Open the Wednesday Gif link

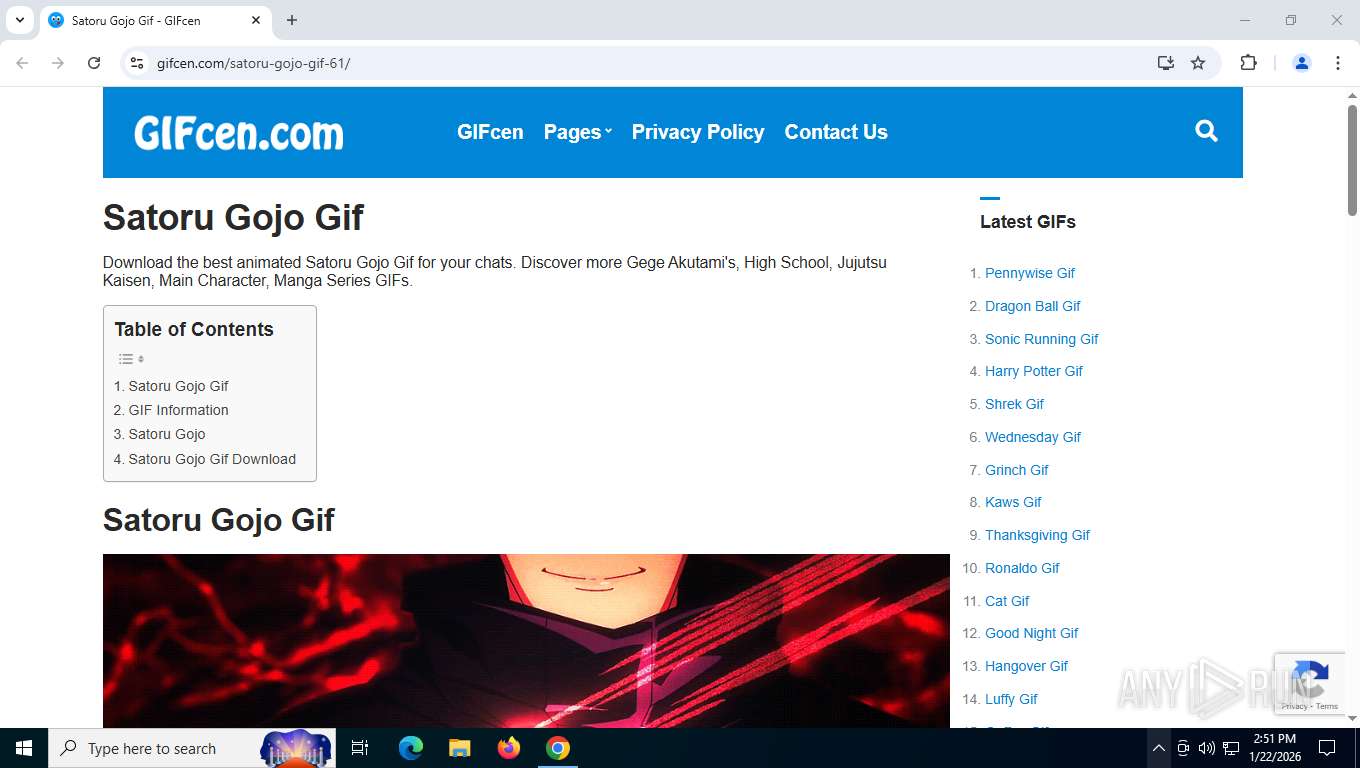tap(1033, 437)
